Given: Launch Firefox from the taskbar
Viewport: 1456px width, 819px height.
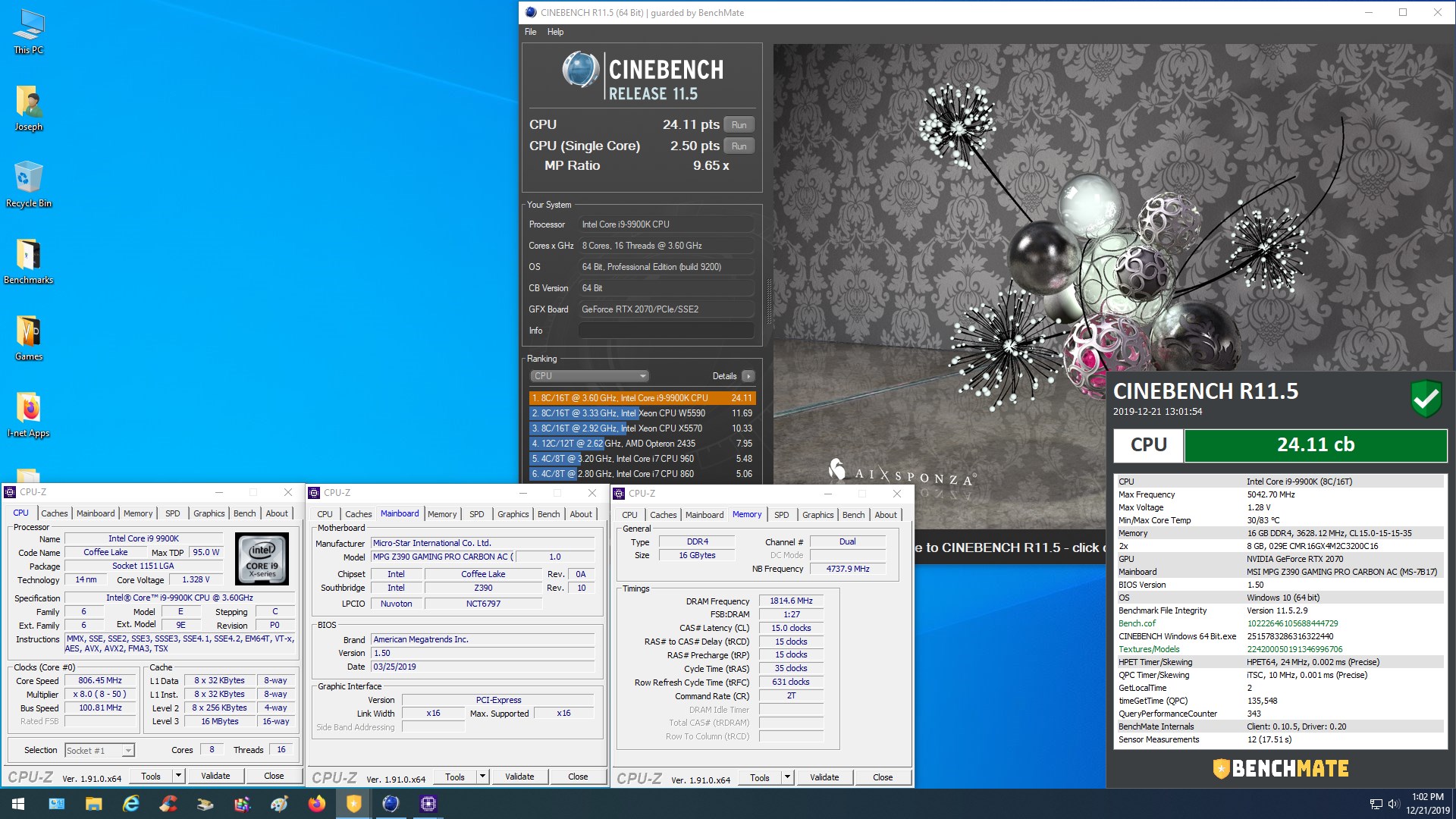Looking at the screenshot, I should tap(316, 804).
